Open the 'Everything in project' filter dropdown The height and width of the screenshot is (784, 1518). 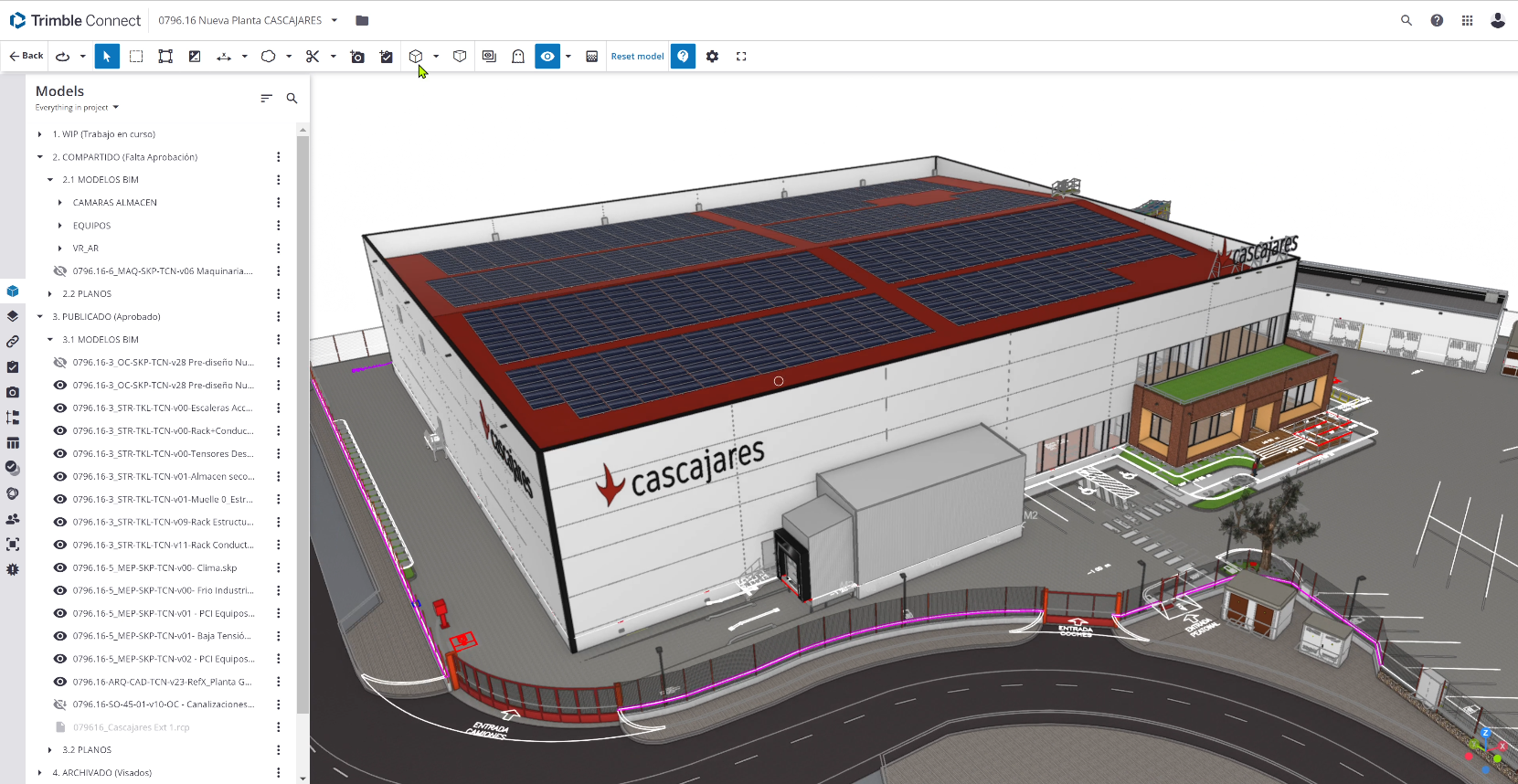pos(77,108)
